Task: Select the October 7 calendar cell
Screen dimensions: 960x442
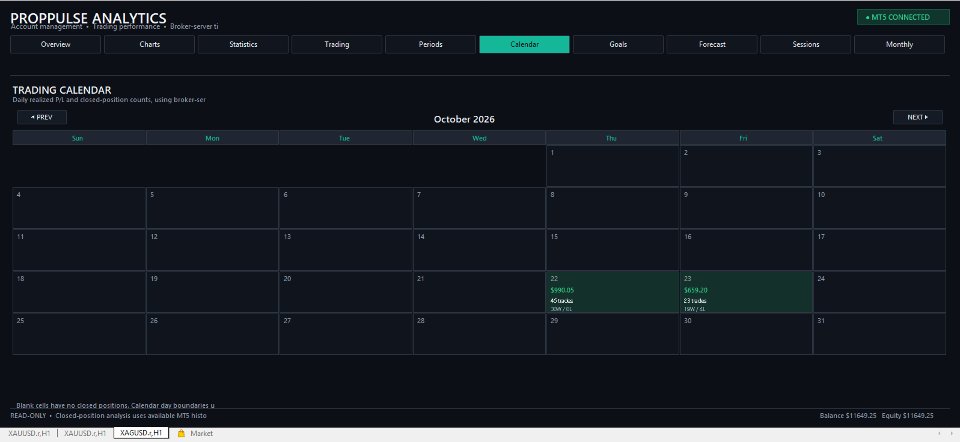Action: 479,208
